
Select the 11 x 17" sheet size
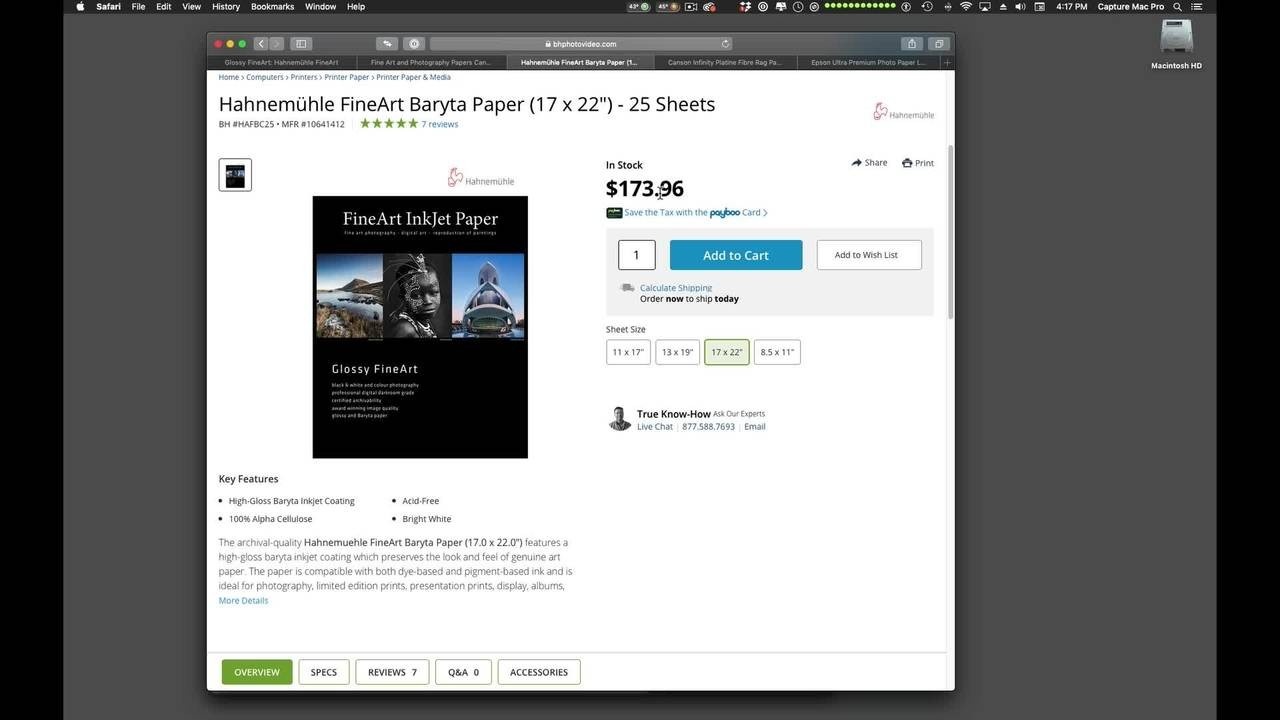click(628, 352)
